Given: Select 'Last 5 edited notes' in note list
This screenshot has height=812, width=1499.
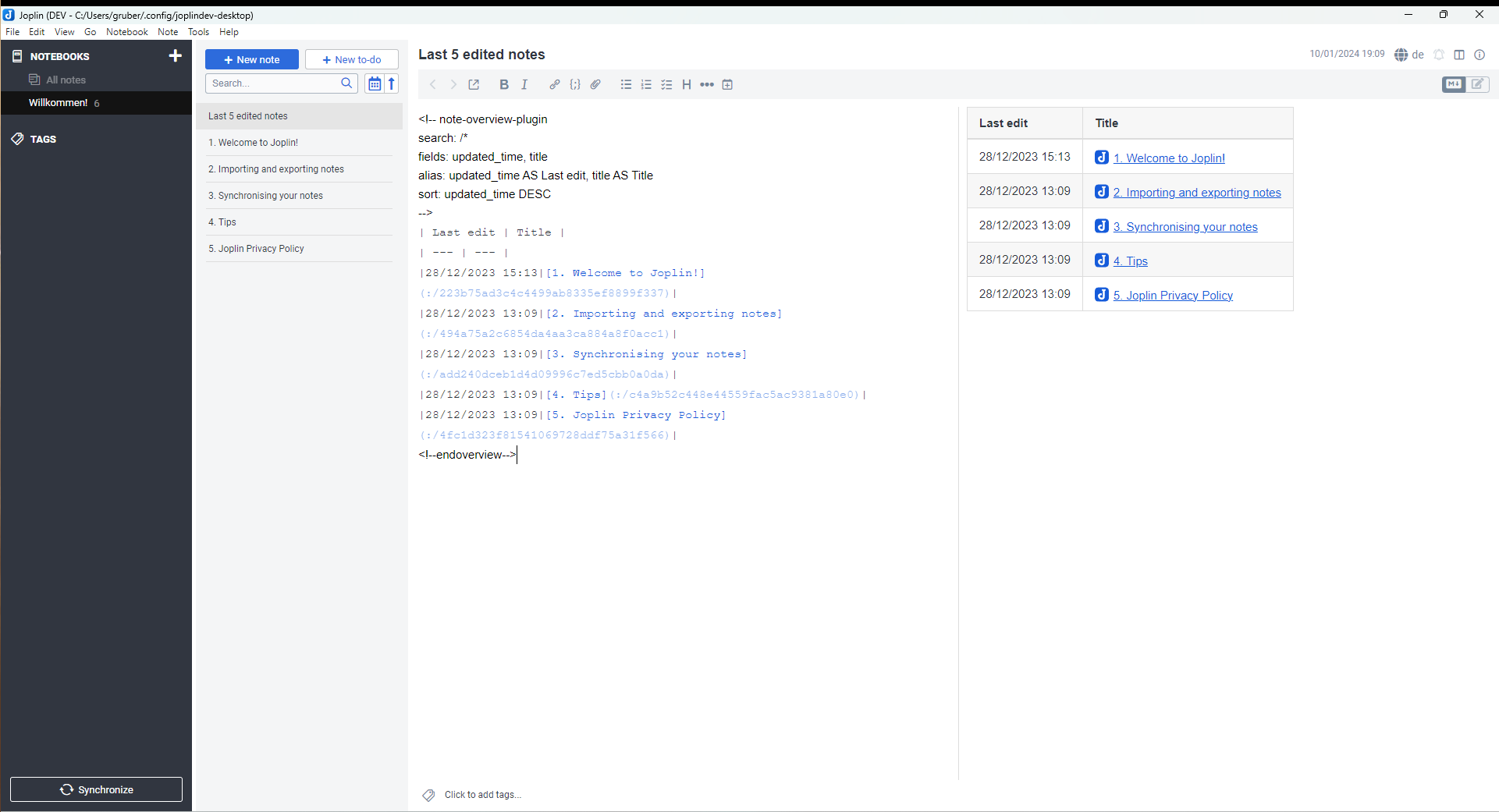Looking at the screenshot, I should click(x=299, y=116).
